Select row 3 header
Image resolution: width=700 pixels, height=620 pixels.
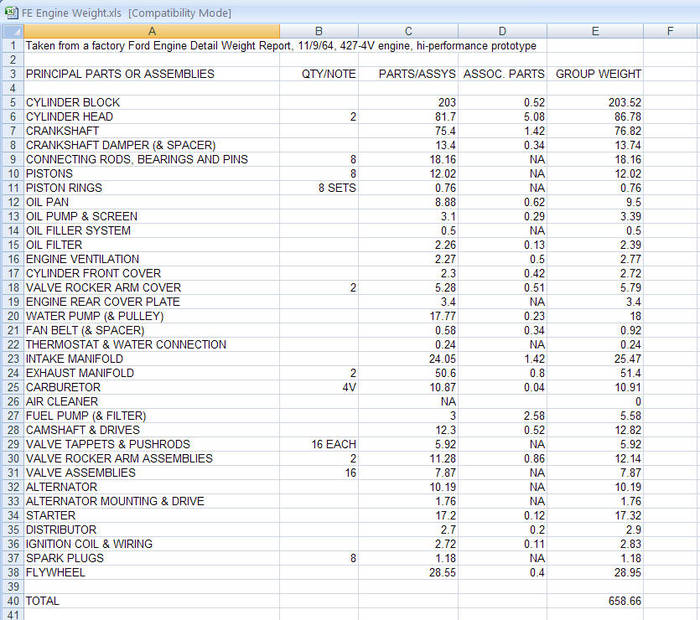[x=11, y=74]
